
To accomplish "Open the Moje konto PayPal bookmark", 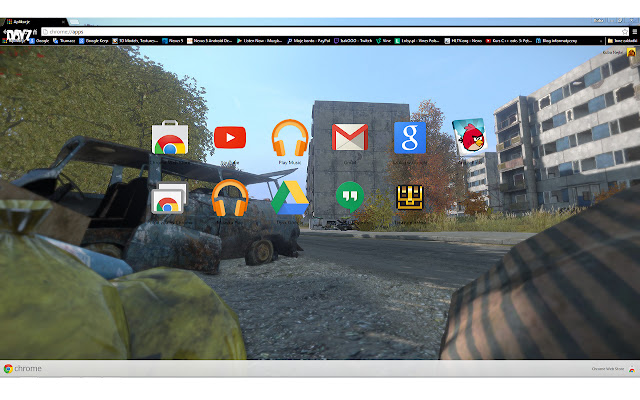I will click(x=309, y=41).
